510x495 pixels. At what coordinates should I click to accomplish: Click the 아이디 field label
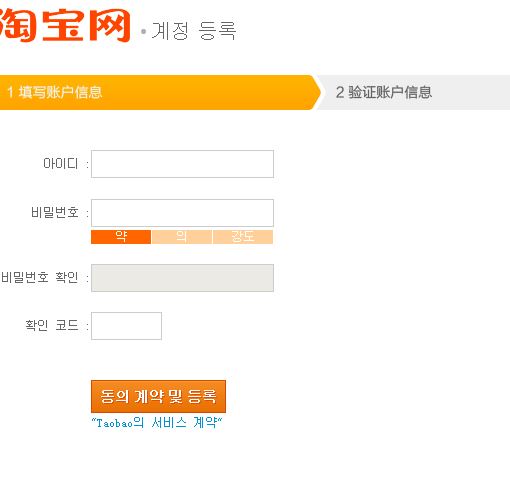point(61,164)
